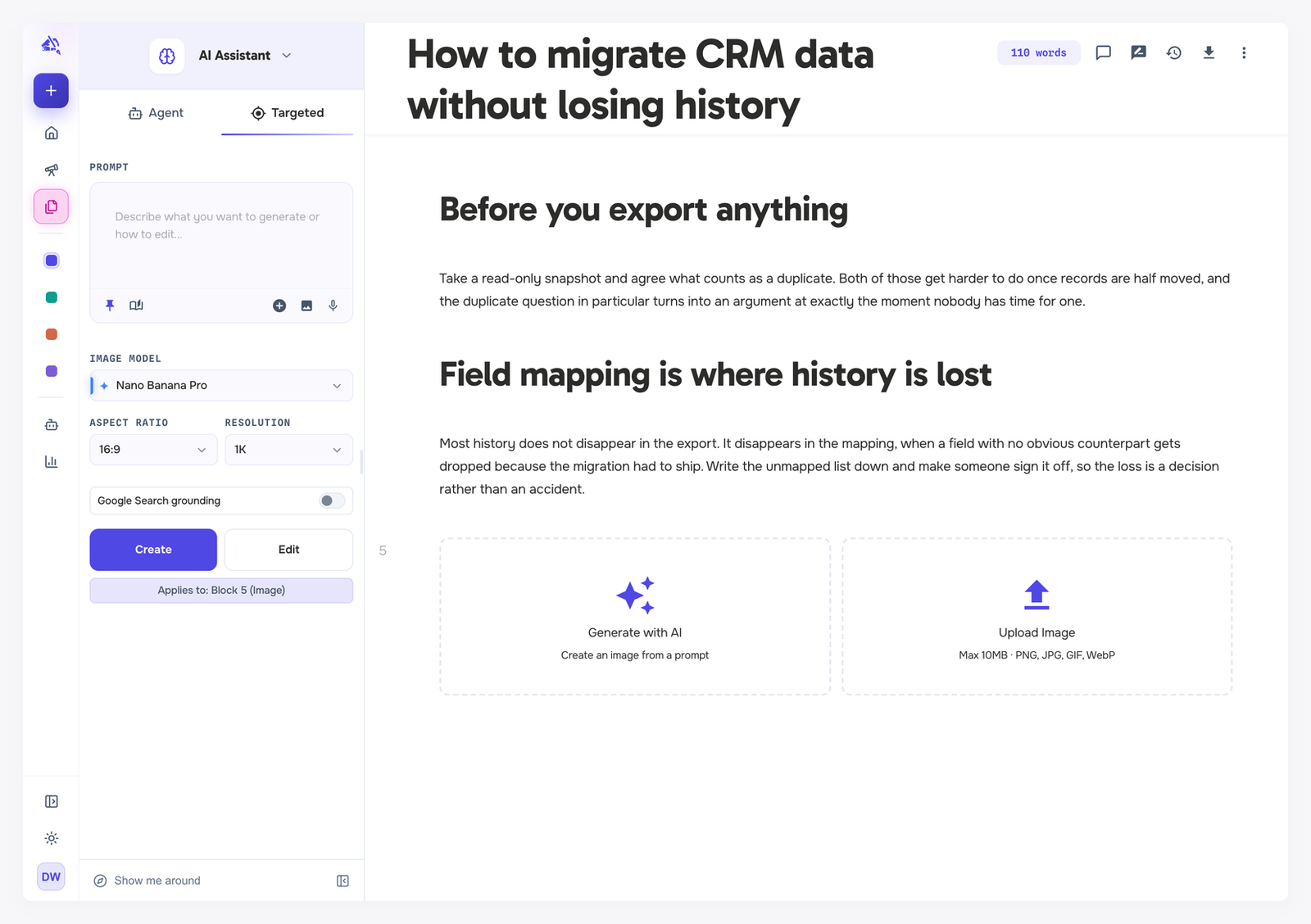Click the microphone voice input icon
This screenshot has width=1311, height=924.
tap(333, 306)
